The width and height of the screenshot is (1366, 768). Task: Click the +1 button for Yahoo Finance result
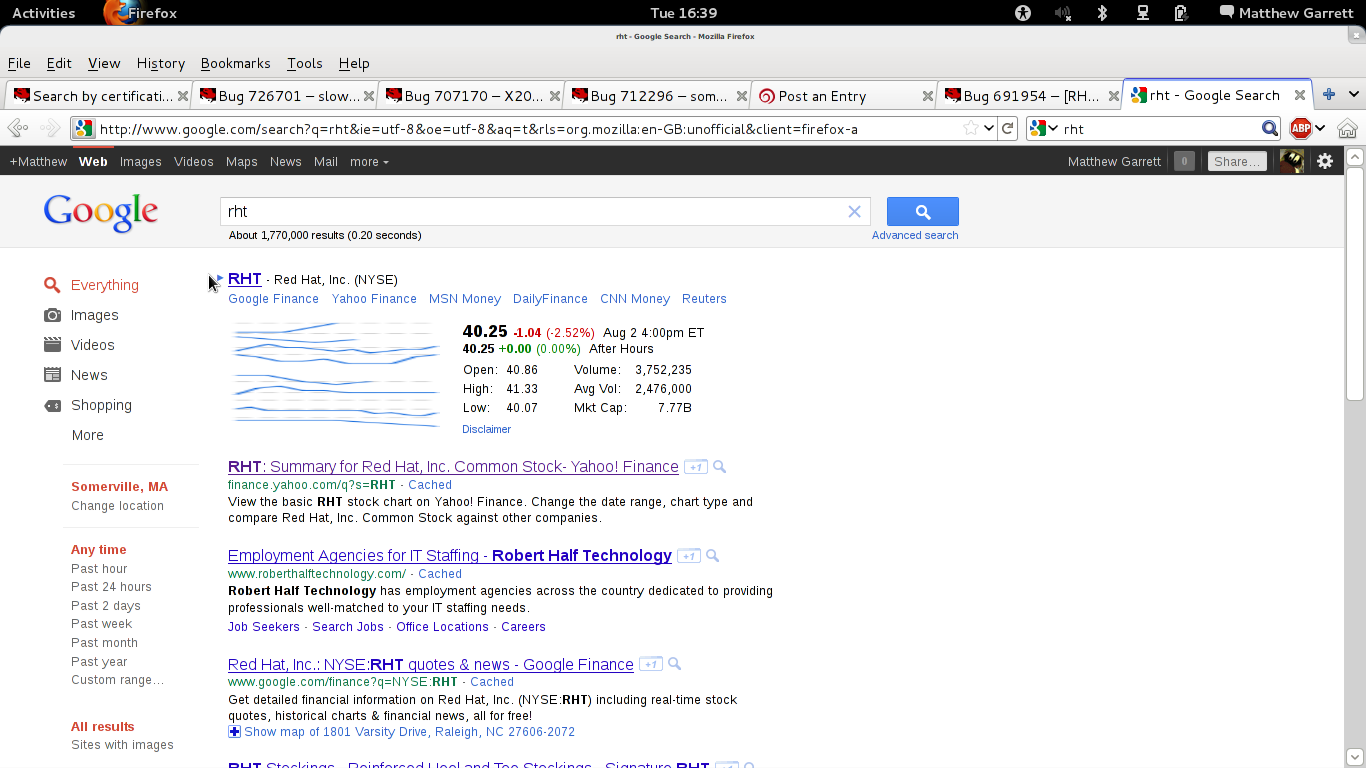(696, 467)
